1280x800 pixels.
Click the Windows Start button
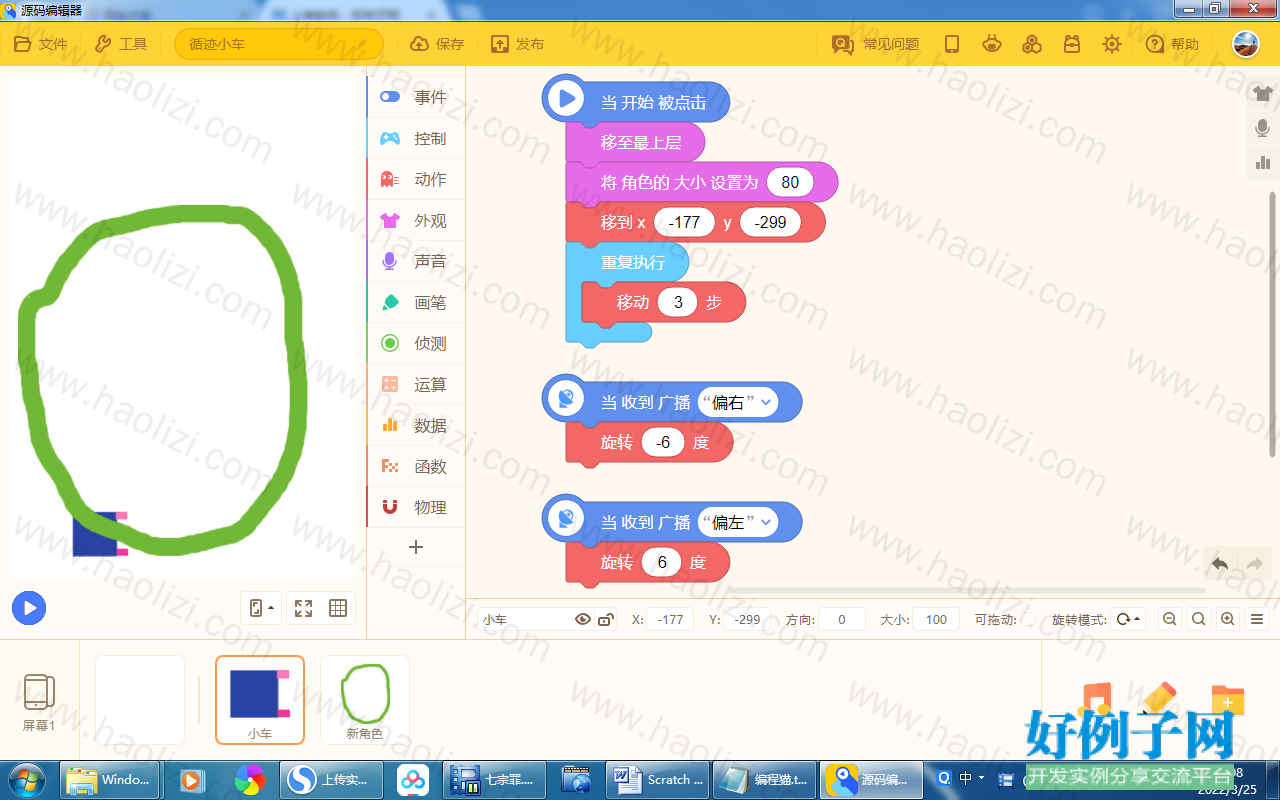[x=26, y=779]
